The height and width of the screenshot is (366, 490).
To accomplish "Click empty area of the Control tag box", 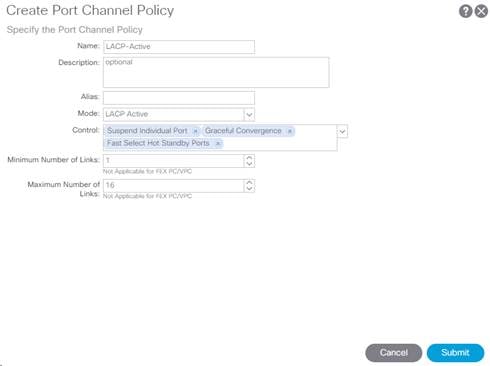I will [280, 144].
